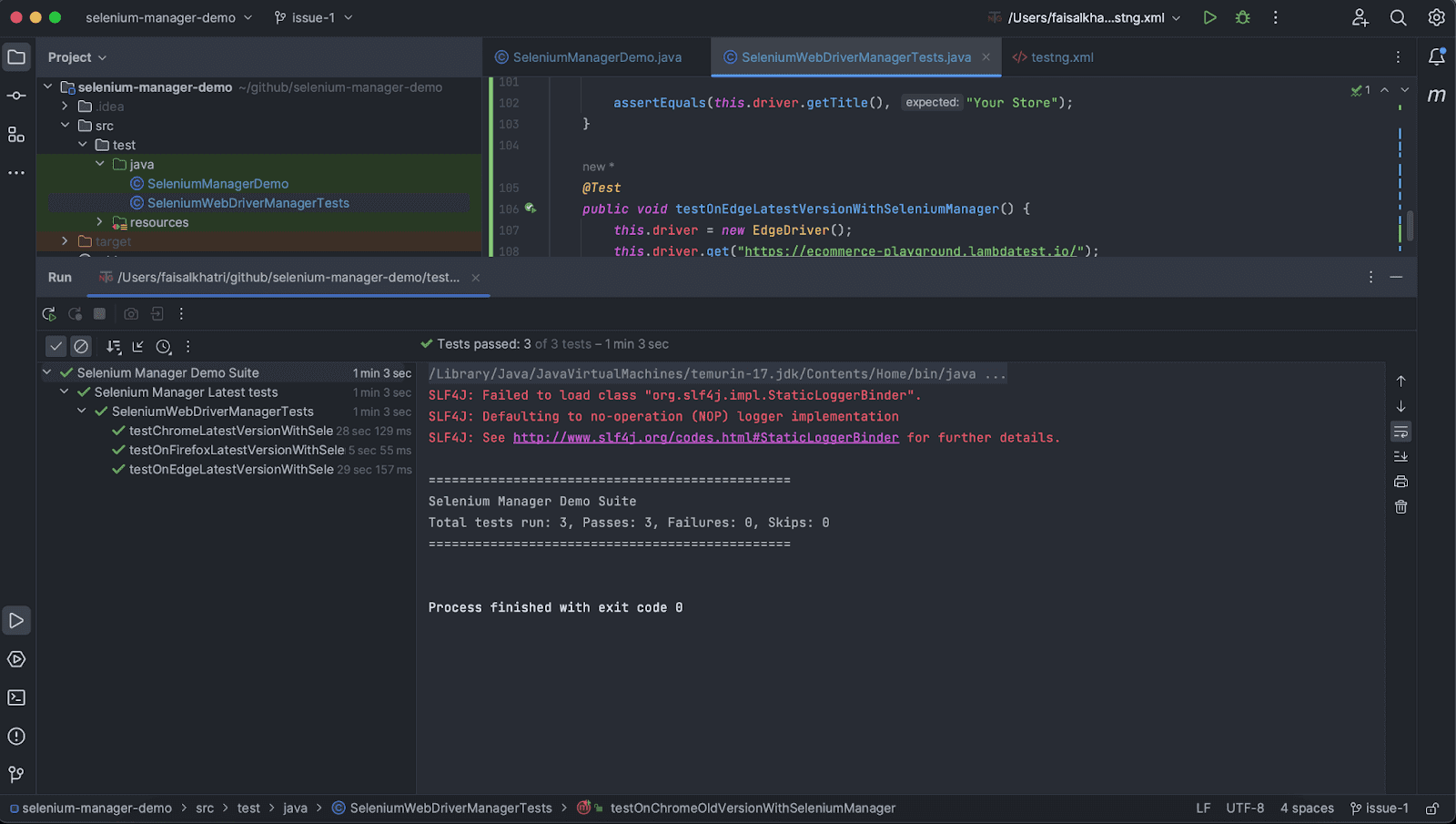
Task: Click the UTF-8 encoding in status bar
Action: point(1244,808)
